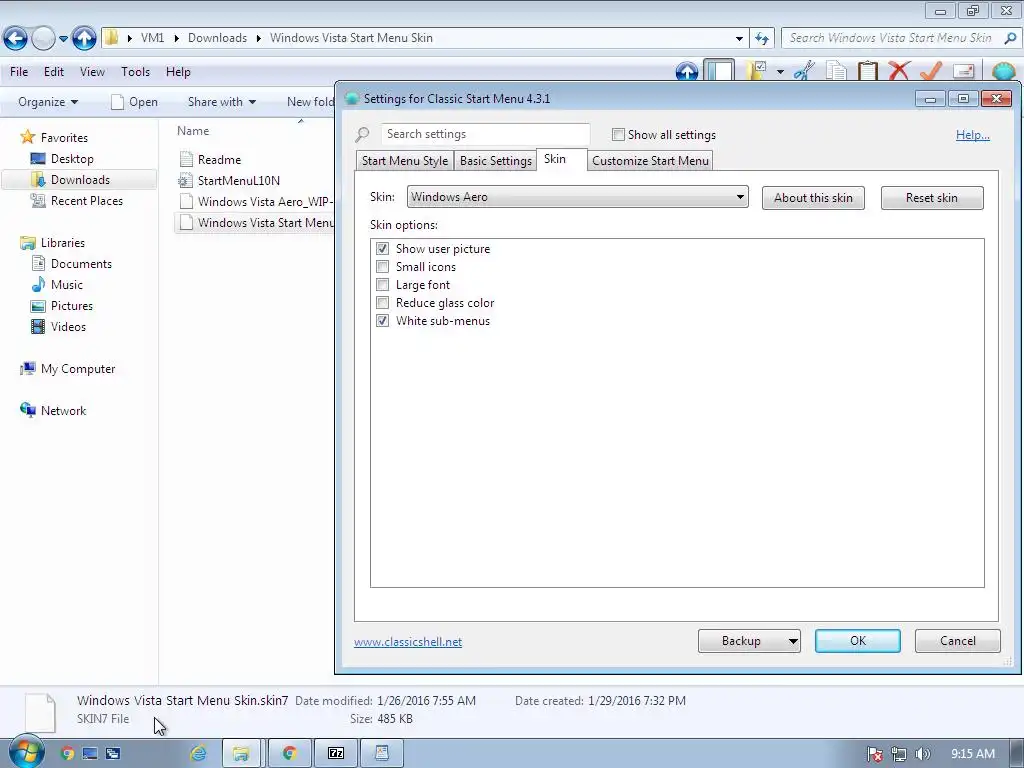
Task: Click the Paste clipboard toolbar icon
Action: pos(867,71)
